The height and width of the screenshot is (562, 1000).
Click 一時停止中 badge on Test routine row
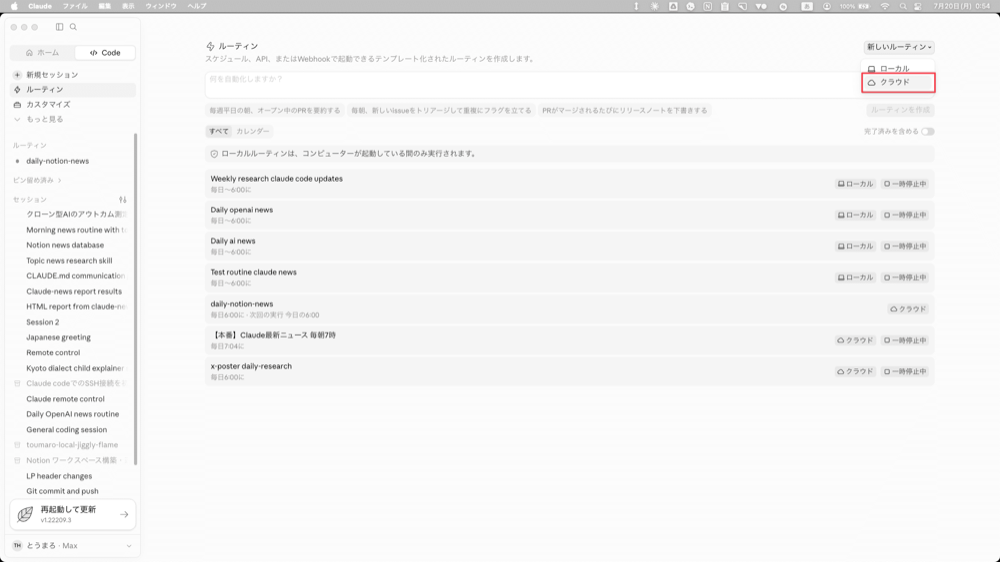coord(905,277)
